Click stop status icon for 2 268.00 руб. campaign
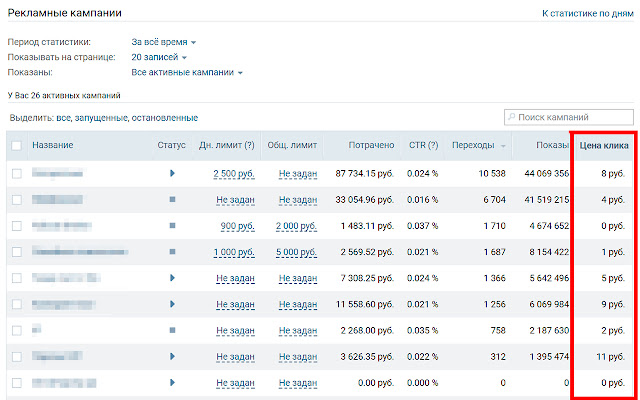The height and width of the screenshot is (400, 640). [x=172, y=330]
